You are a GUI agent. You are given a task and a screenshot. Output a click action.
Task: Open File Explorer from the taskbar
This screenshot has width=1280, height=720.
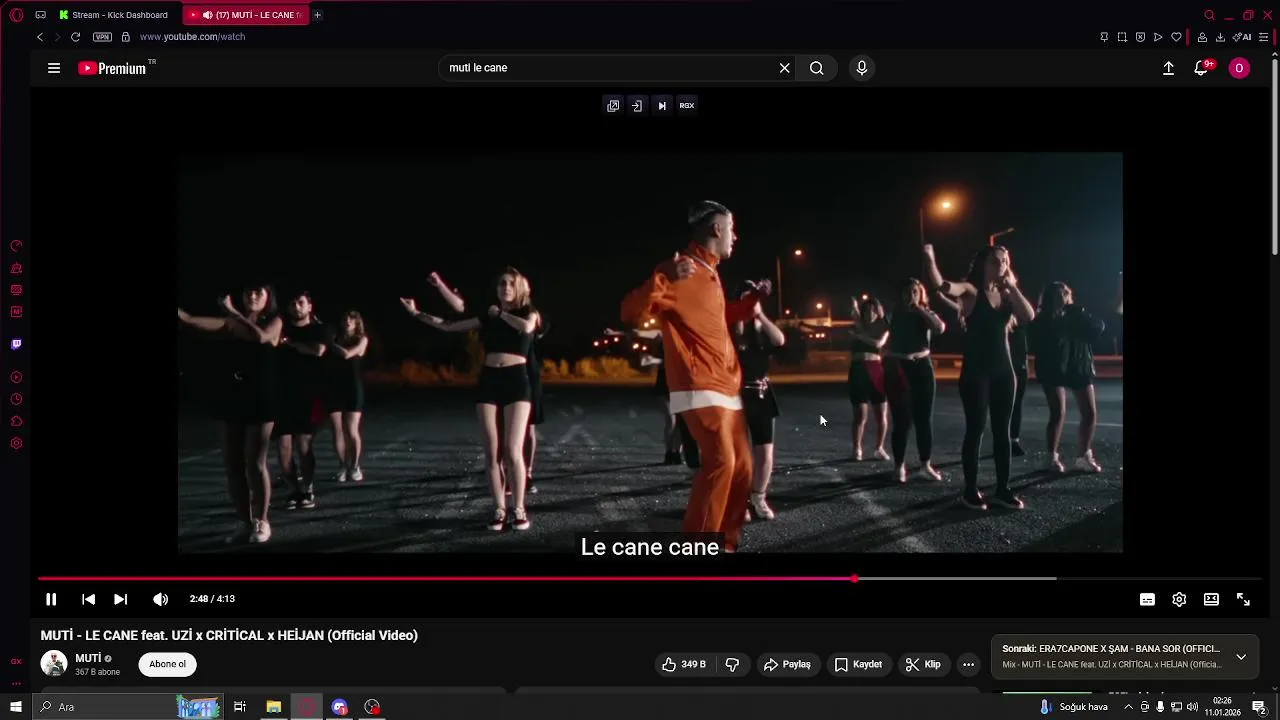pos(273,707)
